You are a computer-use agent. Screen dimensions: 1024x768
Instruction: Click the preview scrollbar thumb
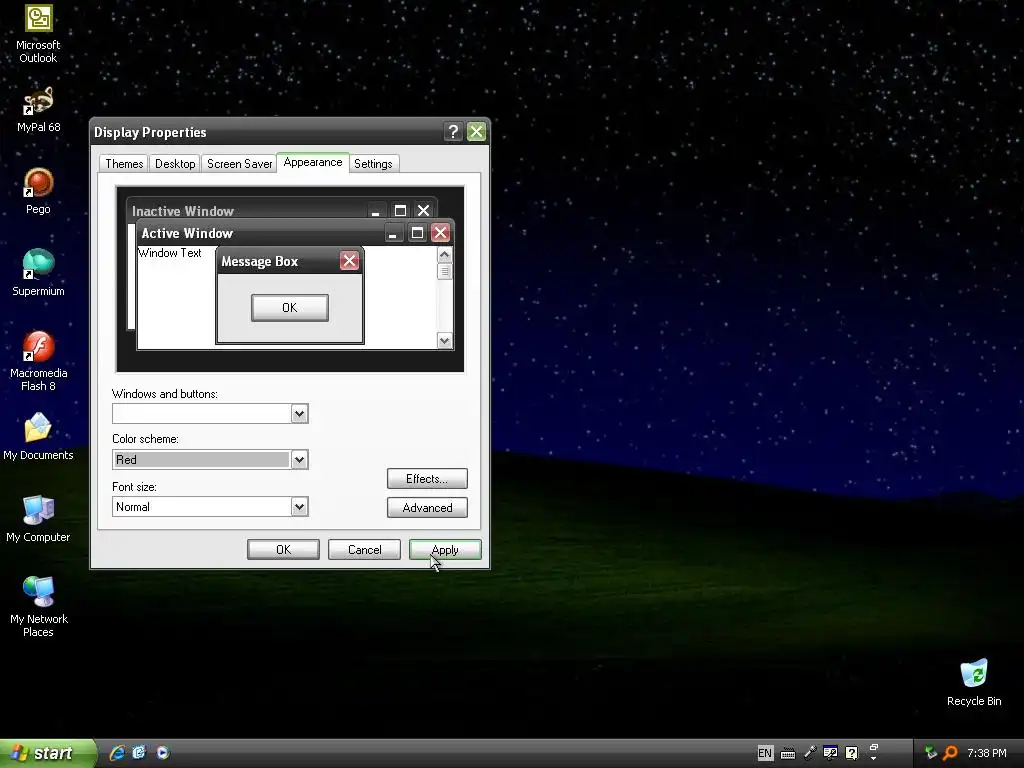click(445, 271)
